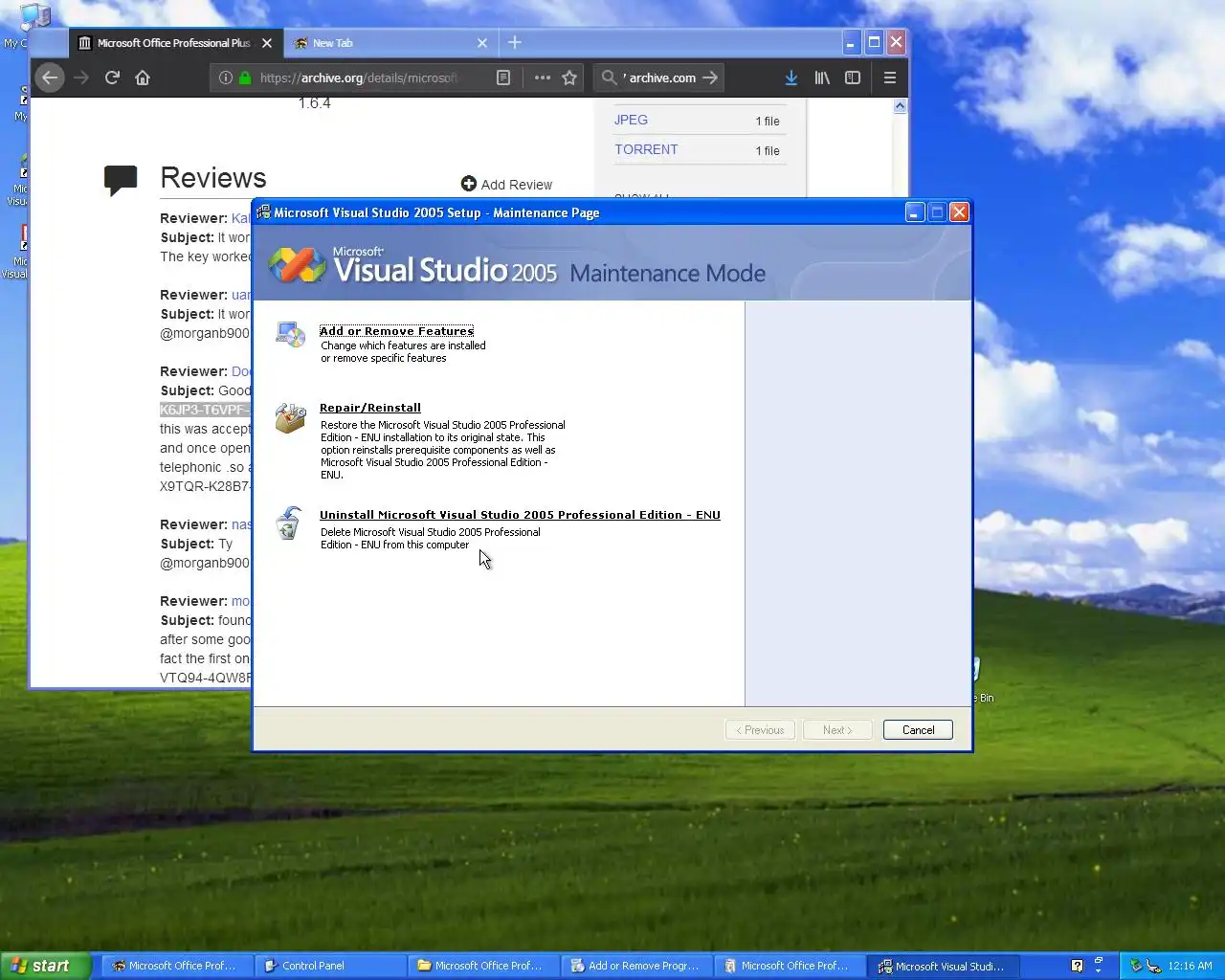Click the search magnifier icon in Firefox

609,78
